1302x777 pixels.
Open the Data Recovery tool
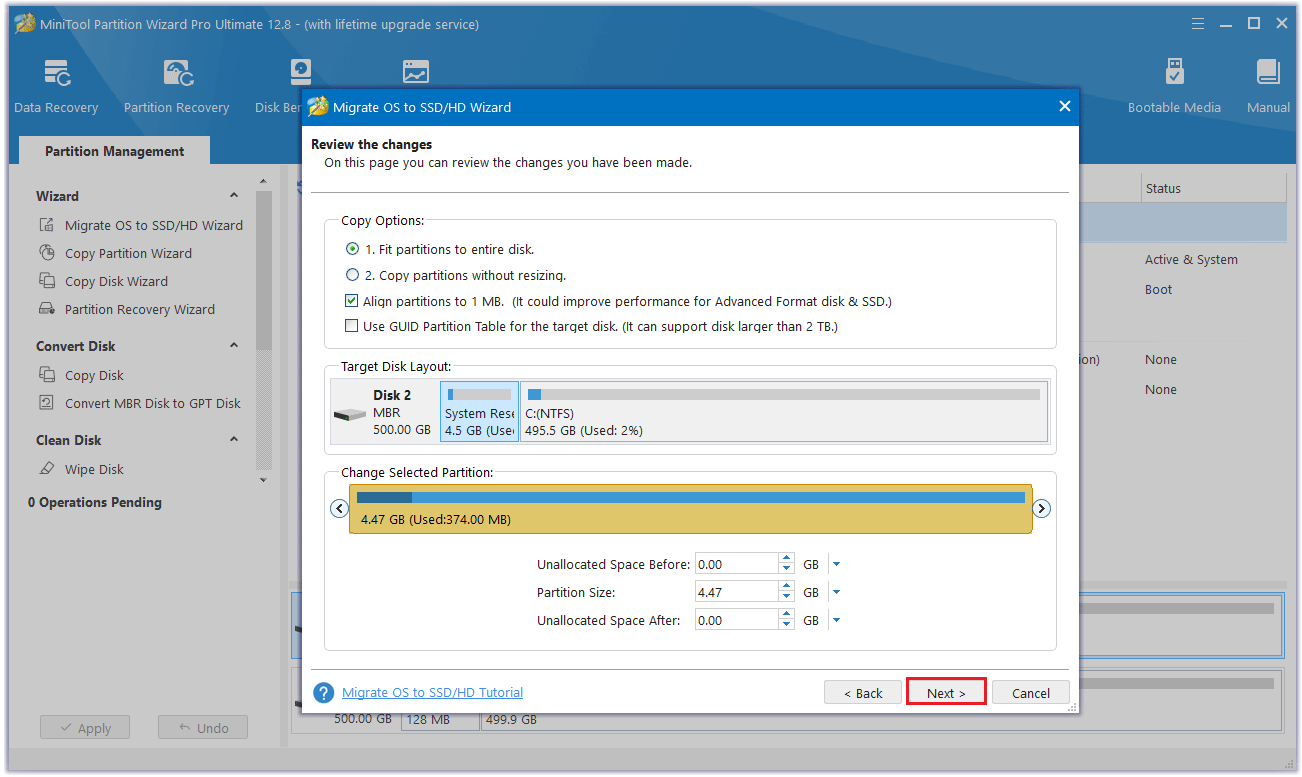click(56, 85)
